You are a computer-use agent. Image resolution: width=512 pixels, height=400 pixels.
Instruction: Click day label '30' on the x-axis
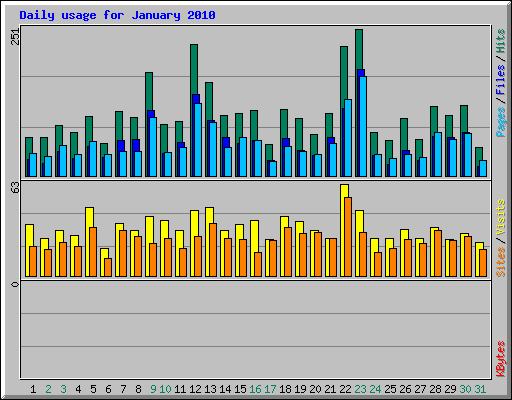[x=465, y=389]
